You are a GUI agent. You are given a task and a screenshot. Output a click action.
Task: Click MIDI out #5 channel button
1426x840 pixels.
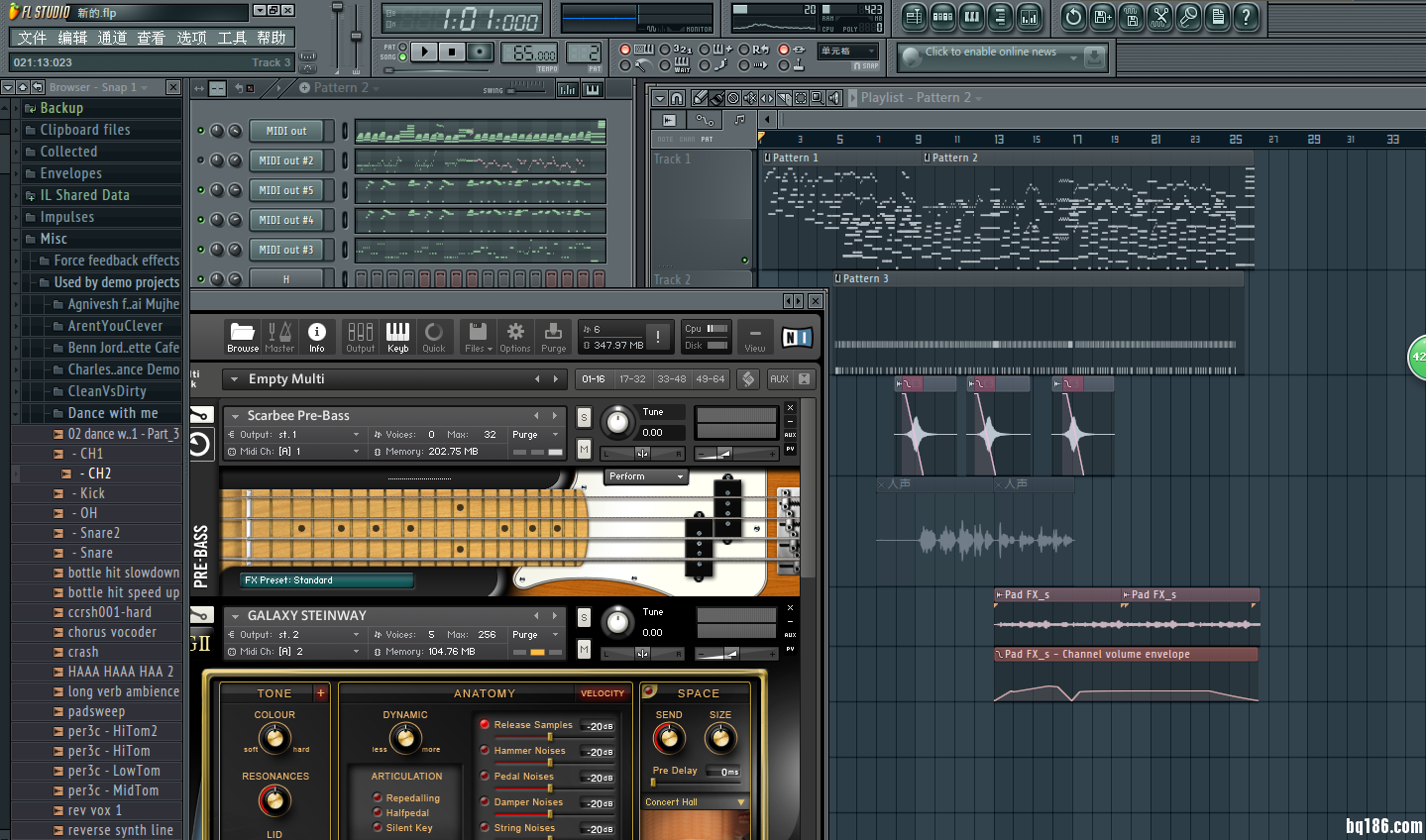tap(285, 190)
